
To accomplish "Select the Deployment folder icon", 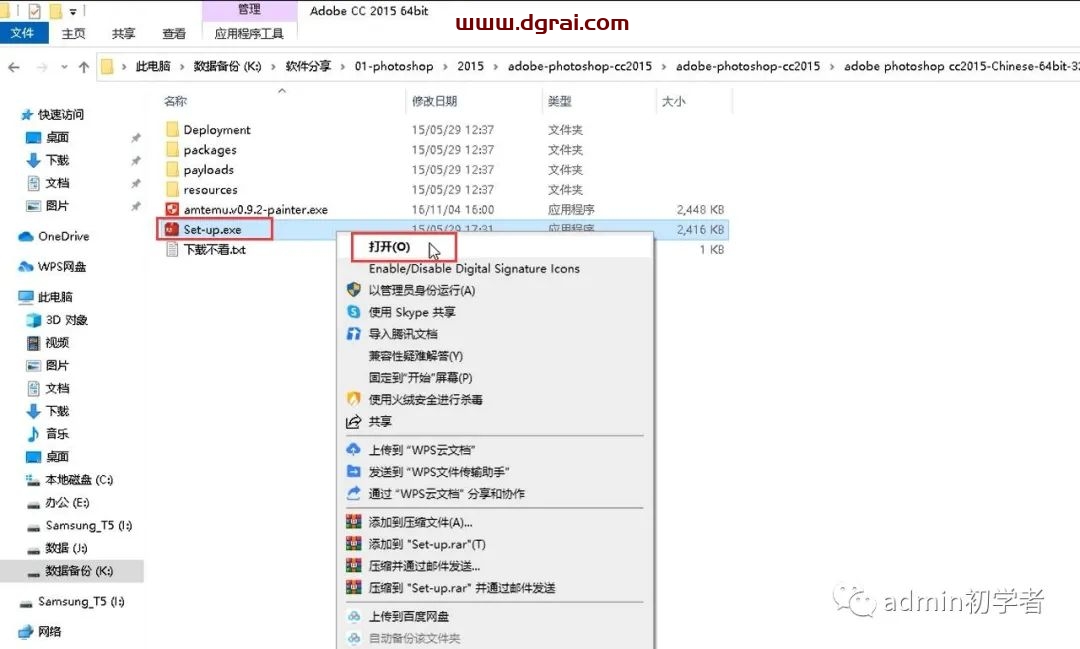I will (172, 130).
